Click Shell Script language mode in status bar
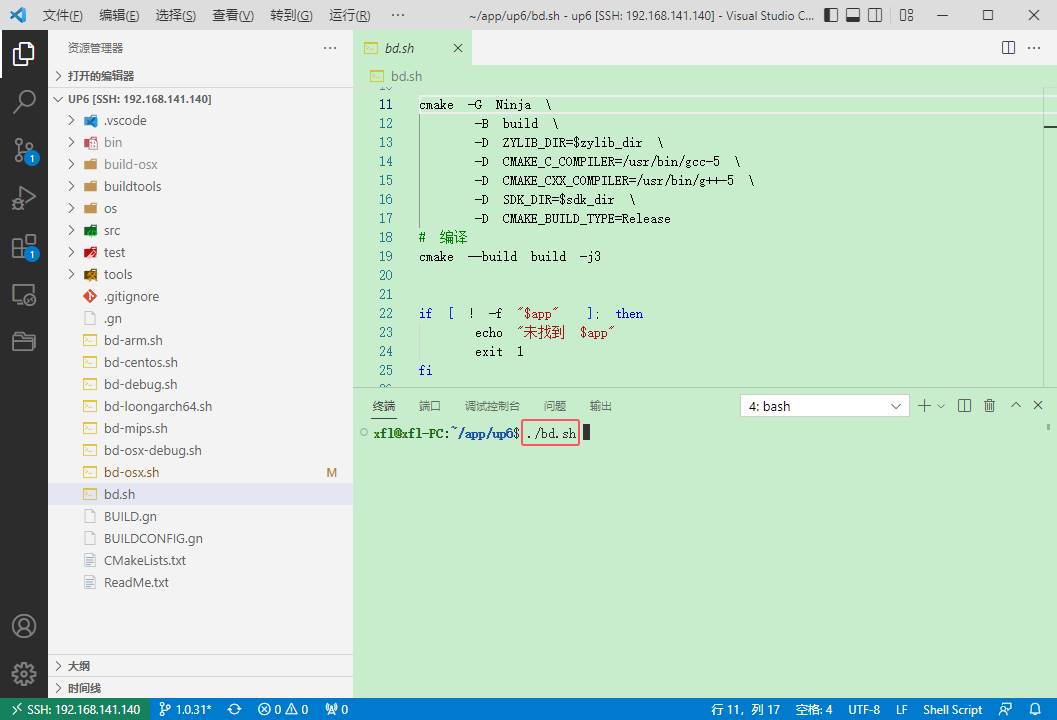 coord(952,709)
